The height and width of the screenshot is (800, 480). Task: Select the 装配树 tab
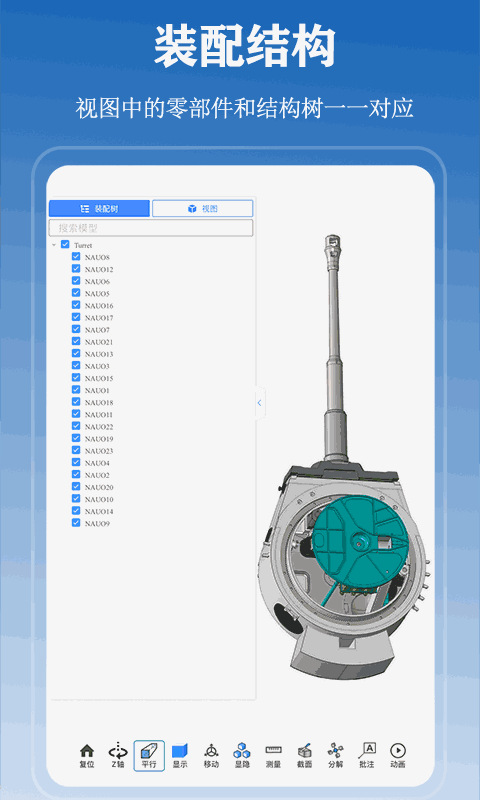99,209
